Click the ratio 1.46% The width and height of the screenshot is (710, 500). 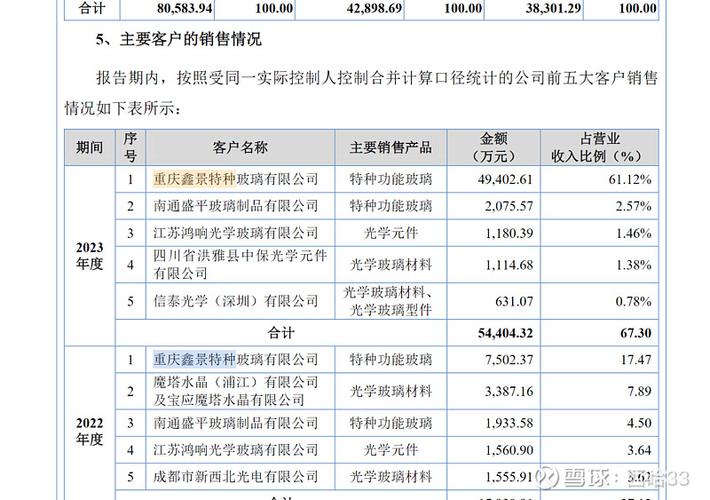(633, 233)
